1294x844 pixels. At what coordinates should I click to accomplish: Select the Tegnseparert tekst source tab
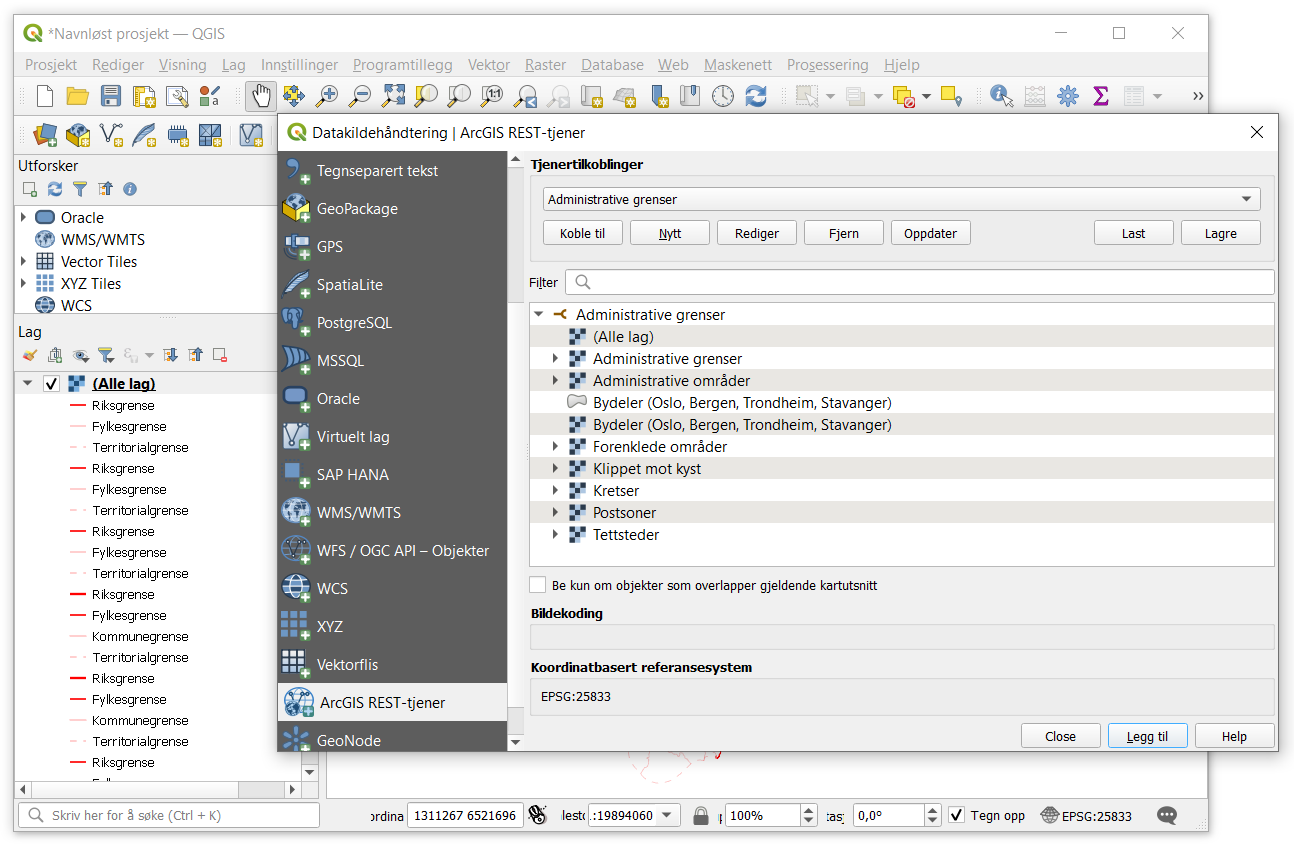click(x=392, y=171)
